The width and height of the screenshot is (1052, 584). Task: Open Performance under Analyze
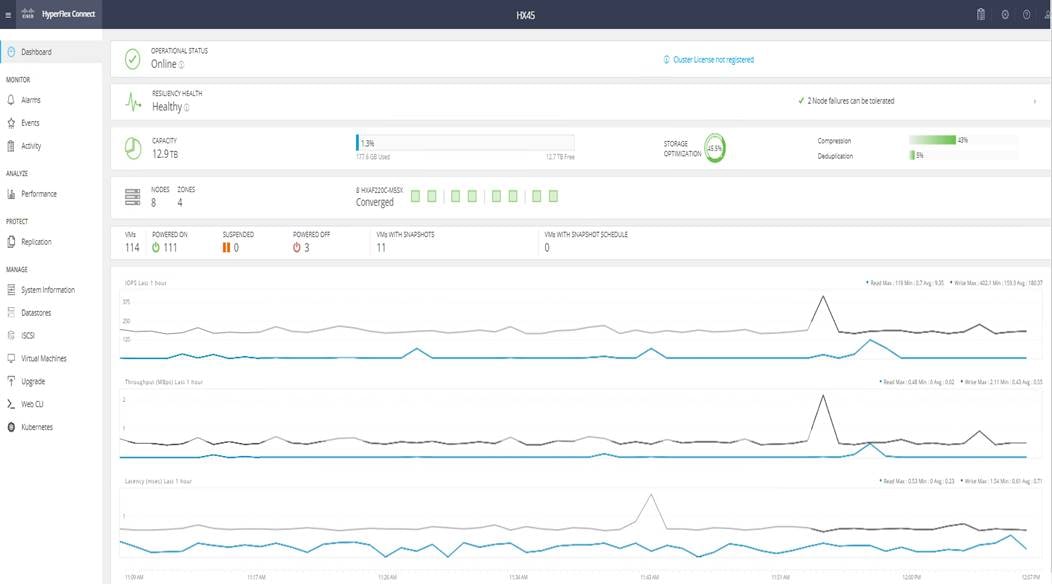(39, 194)
